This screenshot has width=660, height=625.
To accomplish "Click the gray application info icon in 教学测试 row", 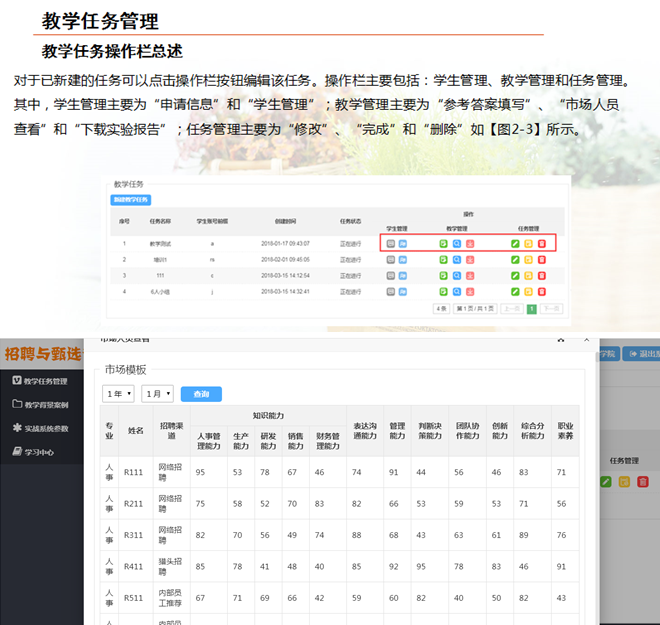I will [x=390, y=243].
